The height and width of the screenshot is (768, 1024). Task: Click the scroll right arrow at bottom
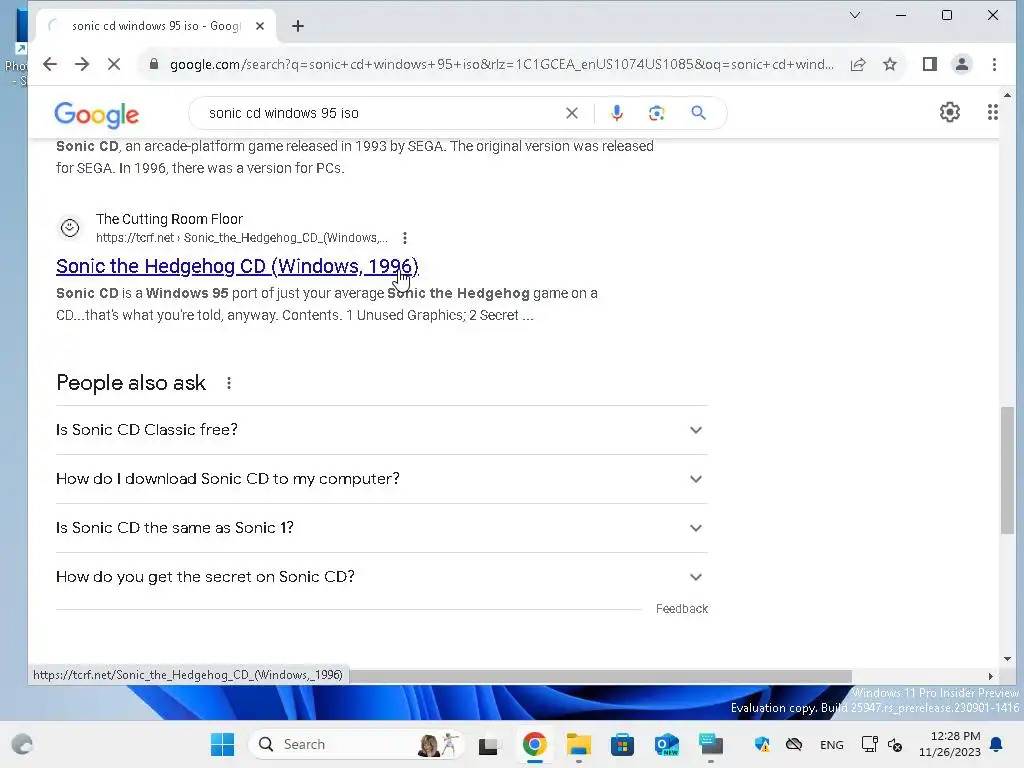click(x=991, y=677)
